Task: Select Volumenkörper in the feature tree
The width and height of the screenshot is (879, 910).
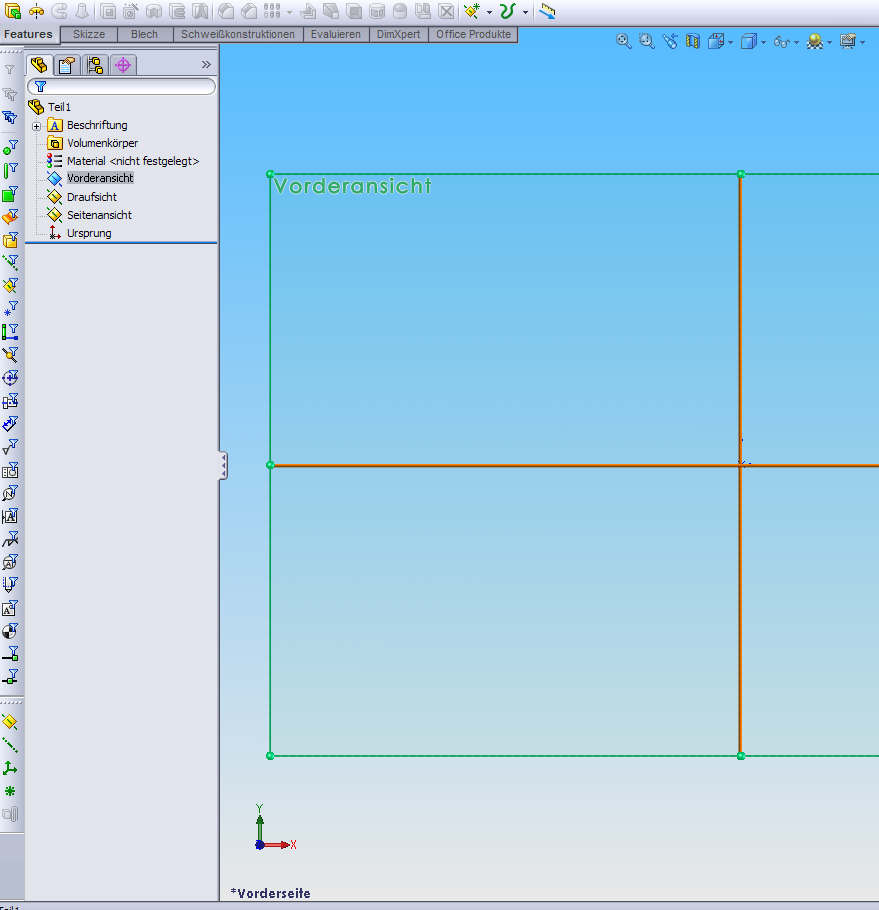Action: pyautogui.click(x=102, y=143)
